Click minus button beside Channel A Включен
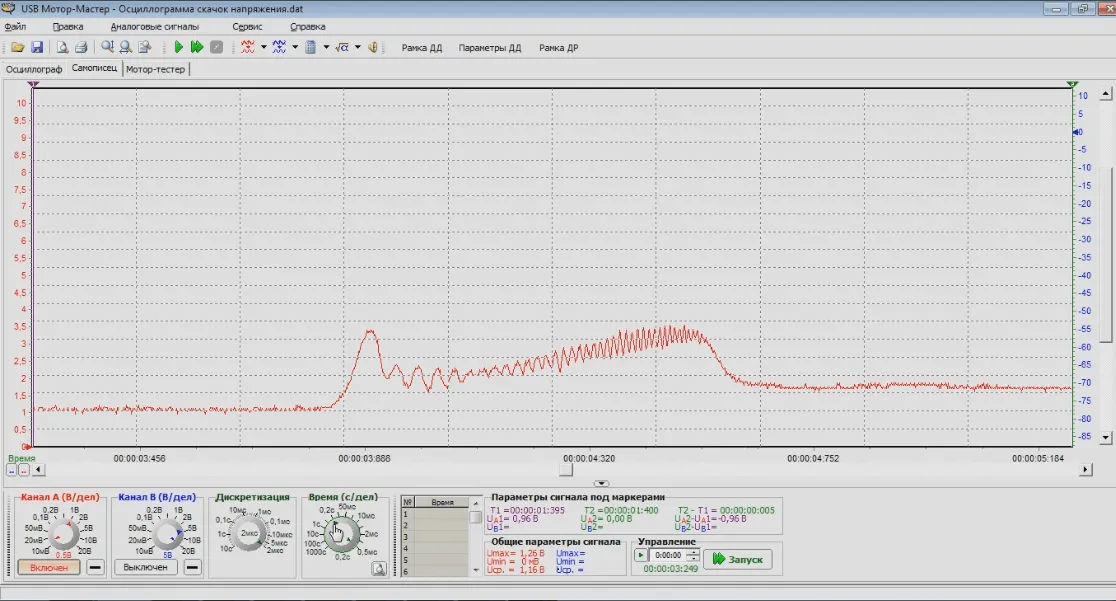The height and width of the screenshot is (601, 1116). point(95,568)
